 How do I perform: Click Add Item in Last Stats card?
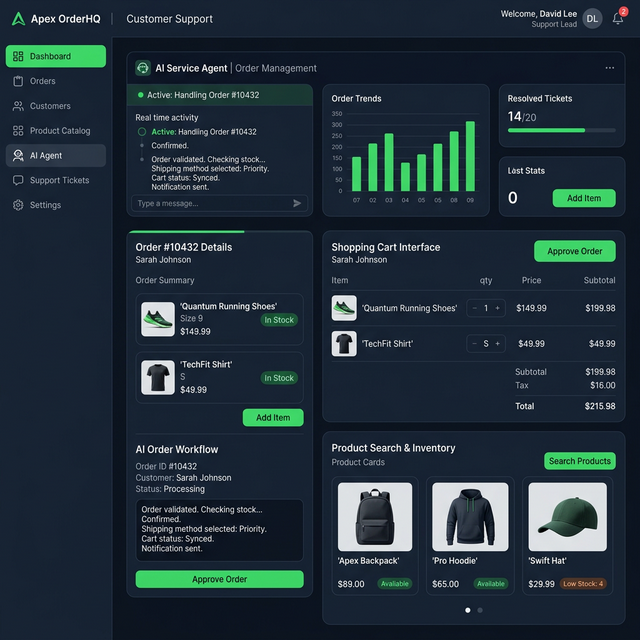tap(584, 198)
